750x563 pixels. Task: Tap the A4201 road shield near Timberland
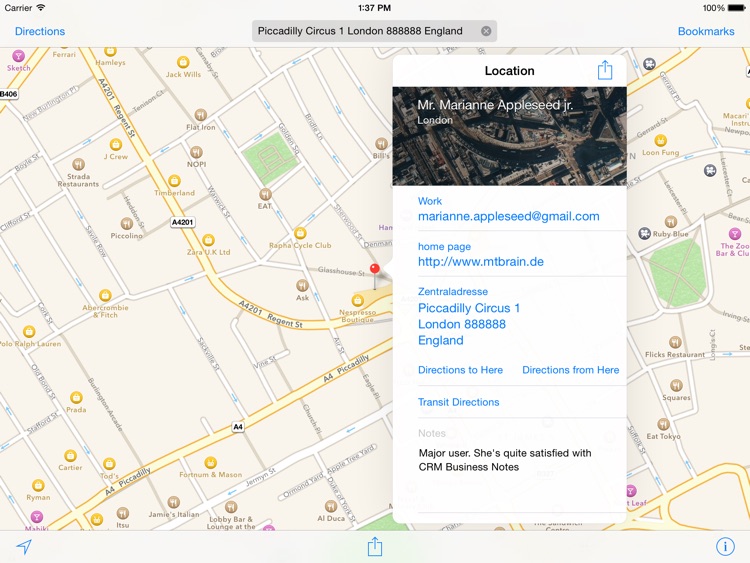pos(182,222)
